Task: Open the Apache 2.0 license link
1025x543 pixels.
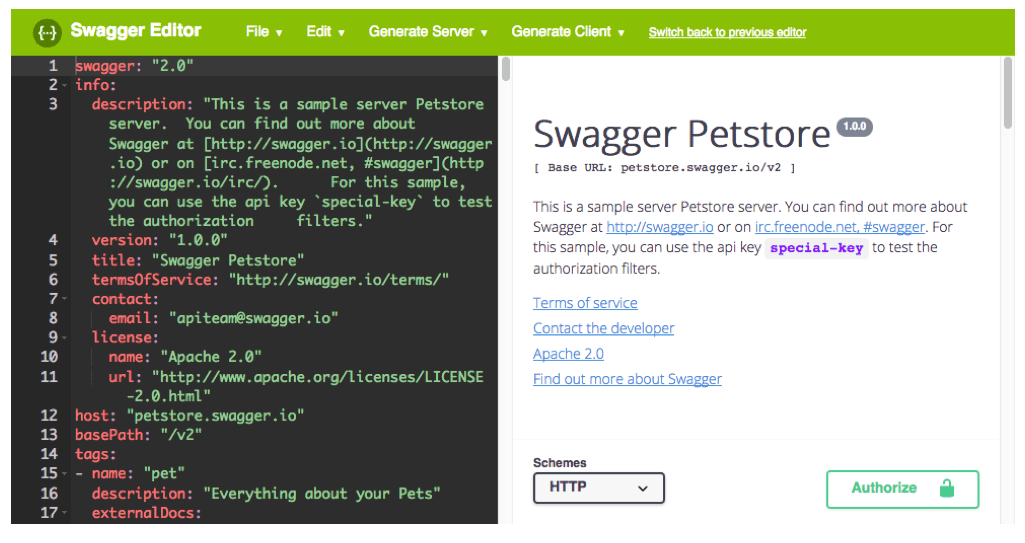Action: pyautogui.click(x=568, y=354)
